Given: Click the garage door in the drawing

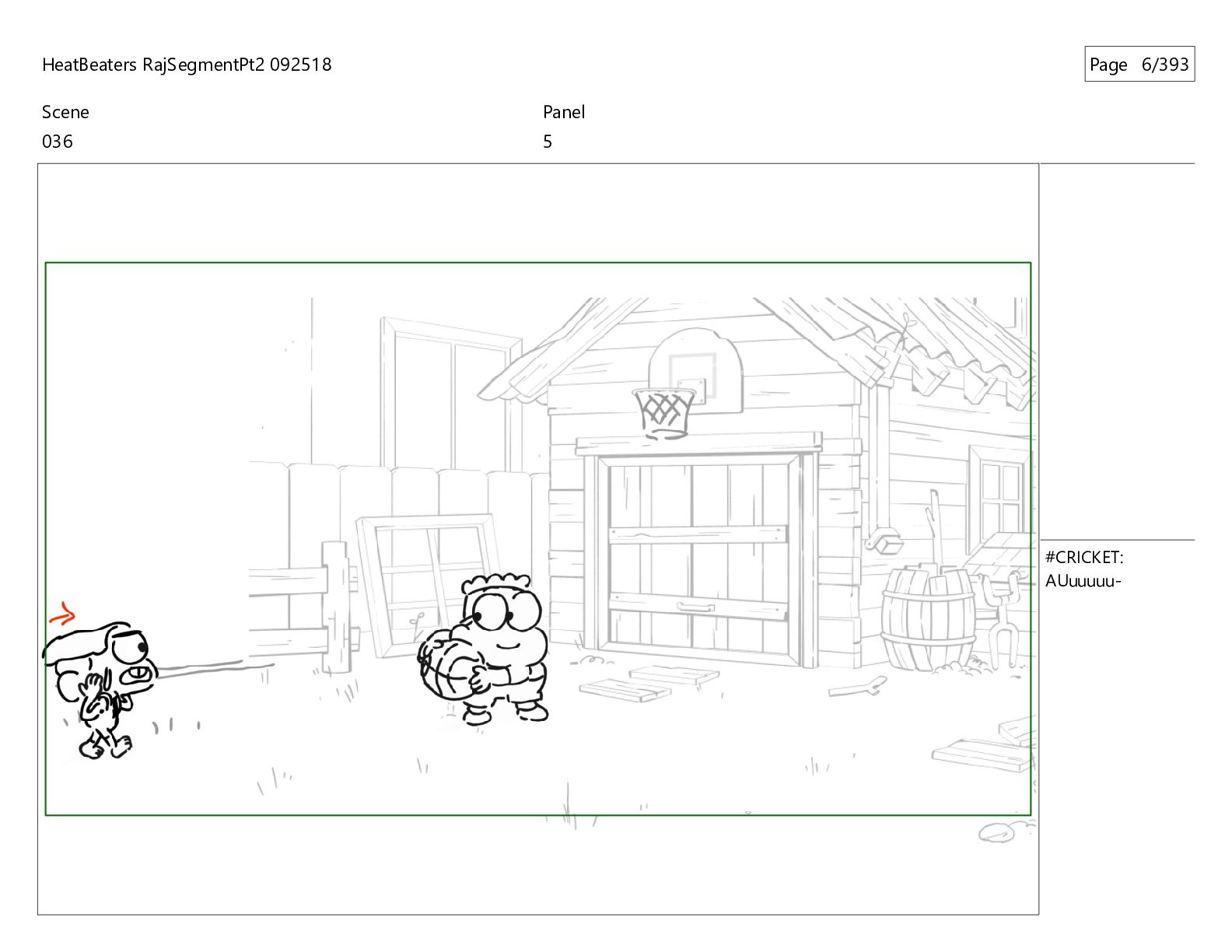Looking at the screenshot, I should (x=698, y=557).
